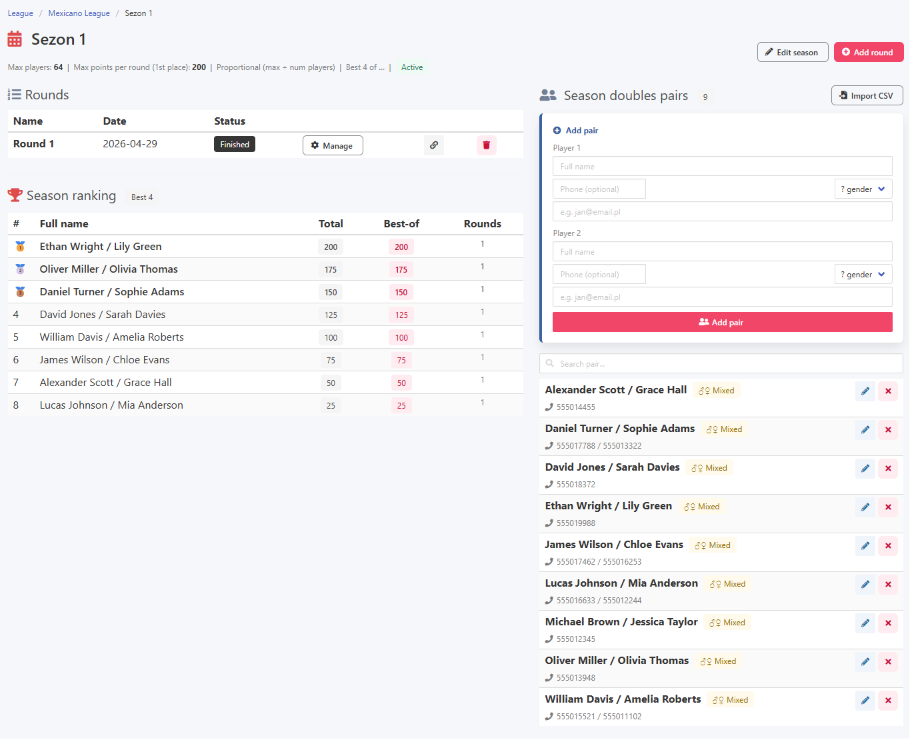Click the Finished status badge
Screen dimensions: 910x739
(234, 145)
